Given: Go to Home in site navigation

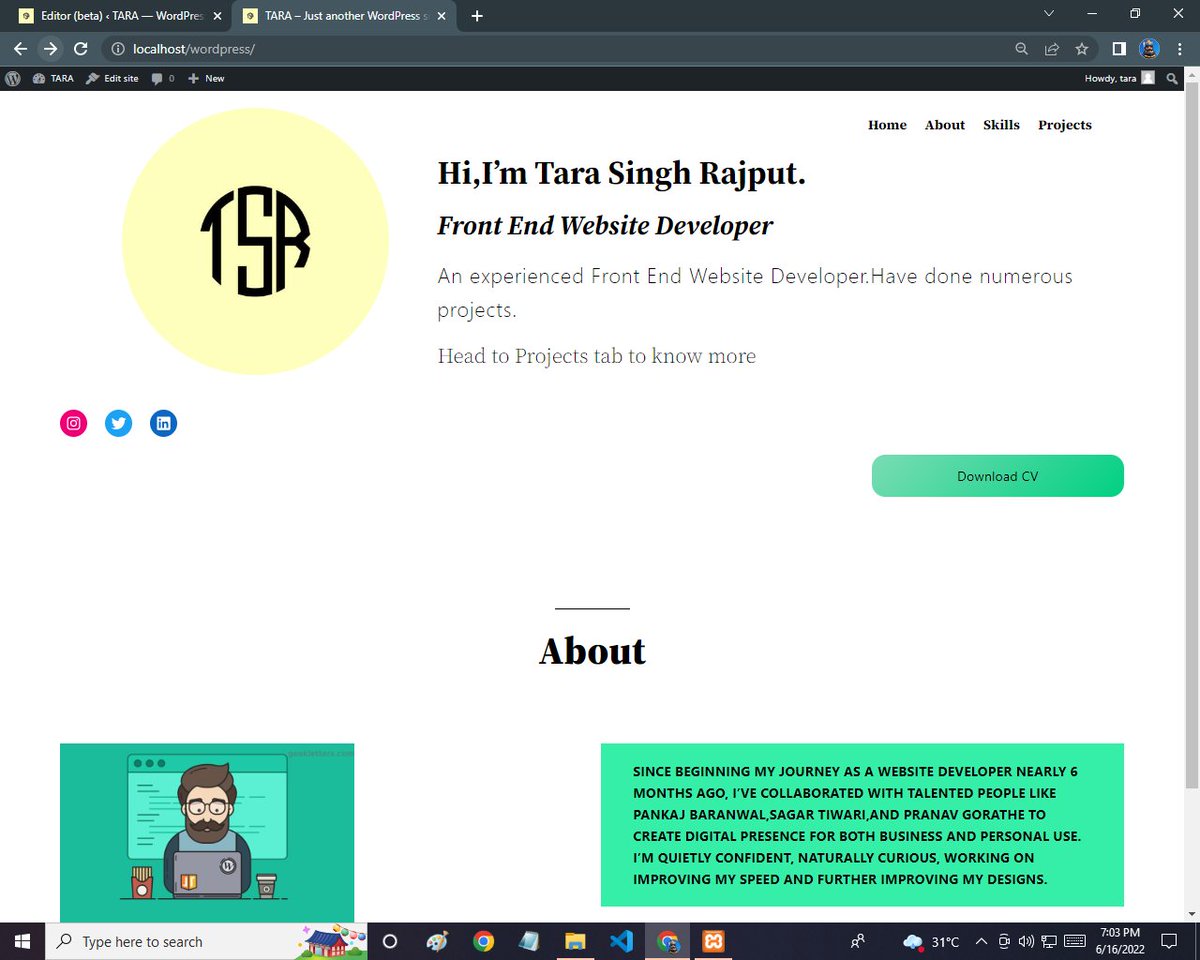Looking at the screenshot, I should click(887, 125).
